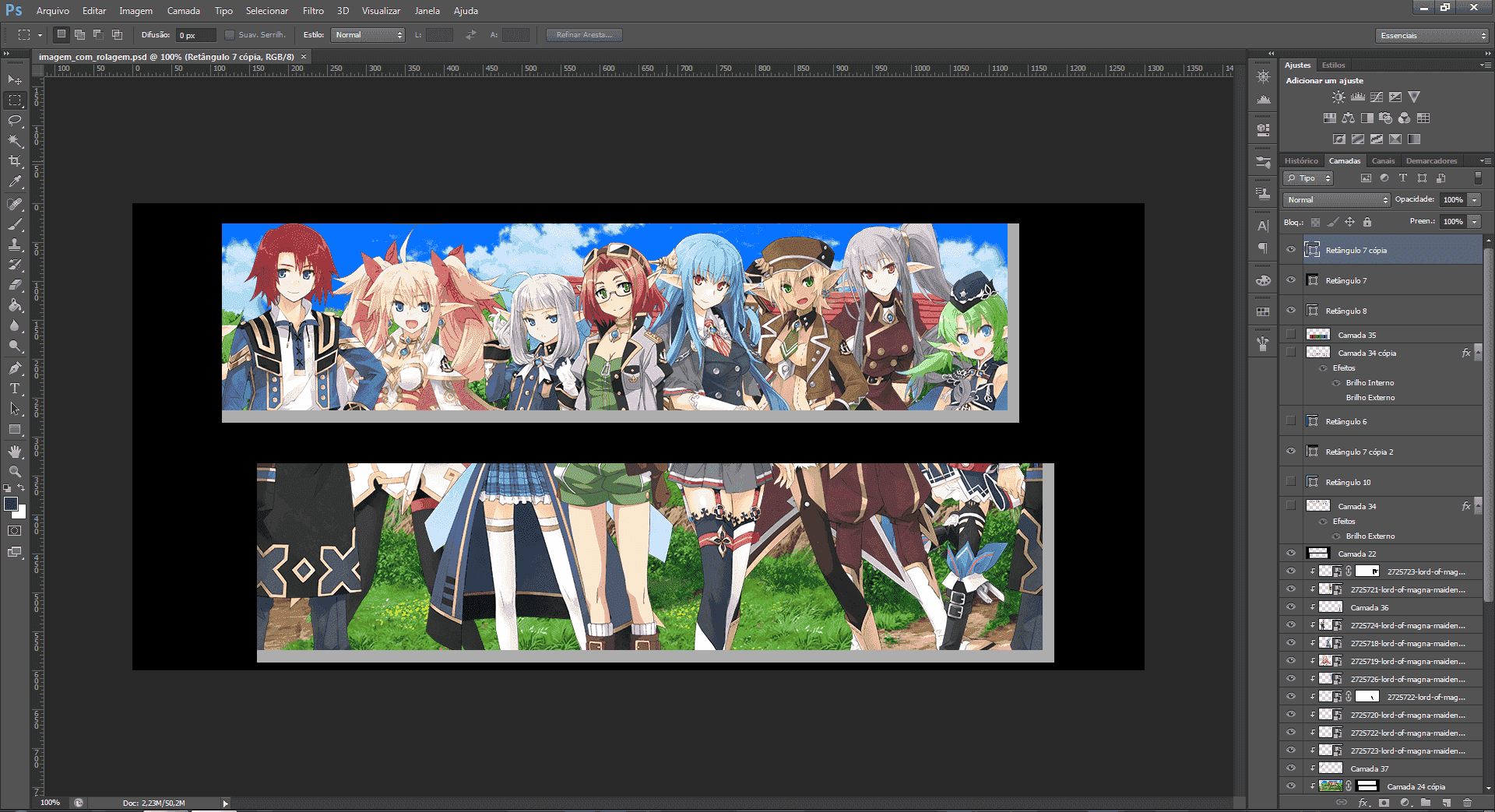The image size is (1495, 812).
Task: Select the Clone Stamp tool
Action: (15, 244)
